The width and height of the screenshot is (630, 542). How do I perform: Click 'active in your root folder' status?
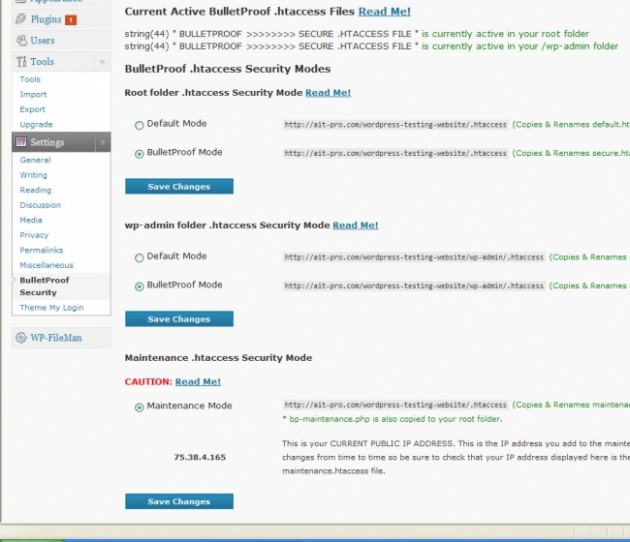(505, 34)
